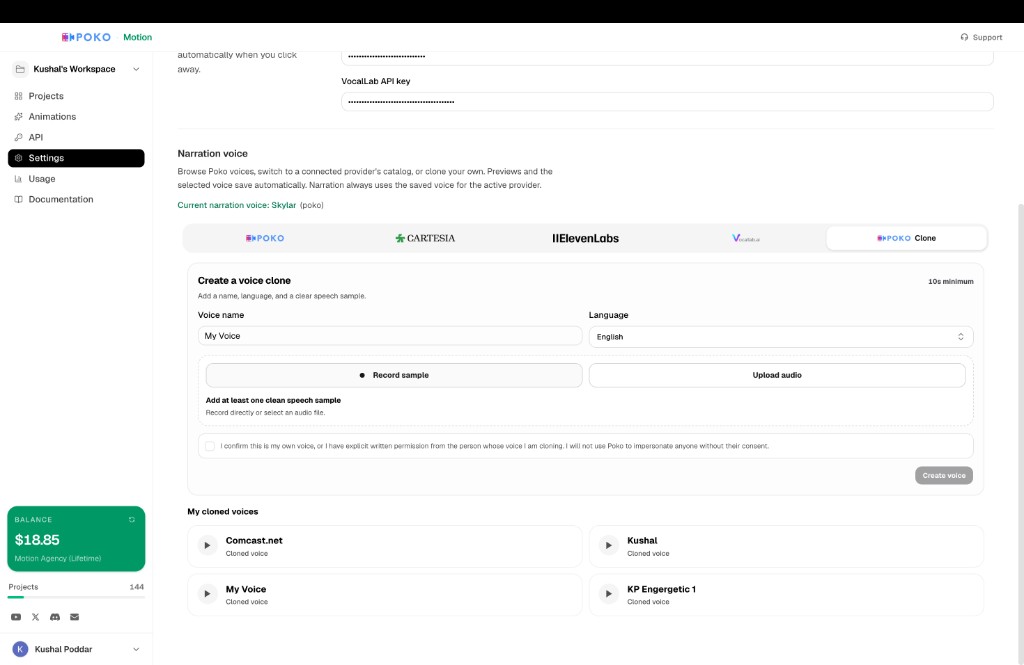Expand the Kushal Poddar account menu
This screenshot has height=665, width=1024.
(x=136, y=649)
